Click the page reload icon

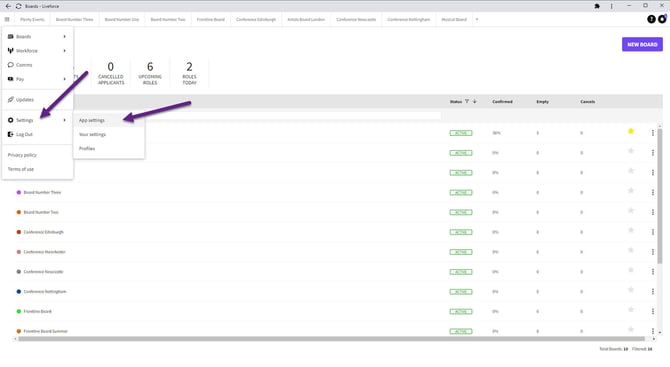click(18, 6)
